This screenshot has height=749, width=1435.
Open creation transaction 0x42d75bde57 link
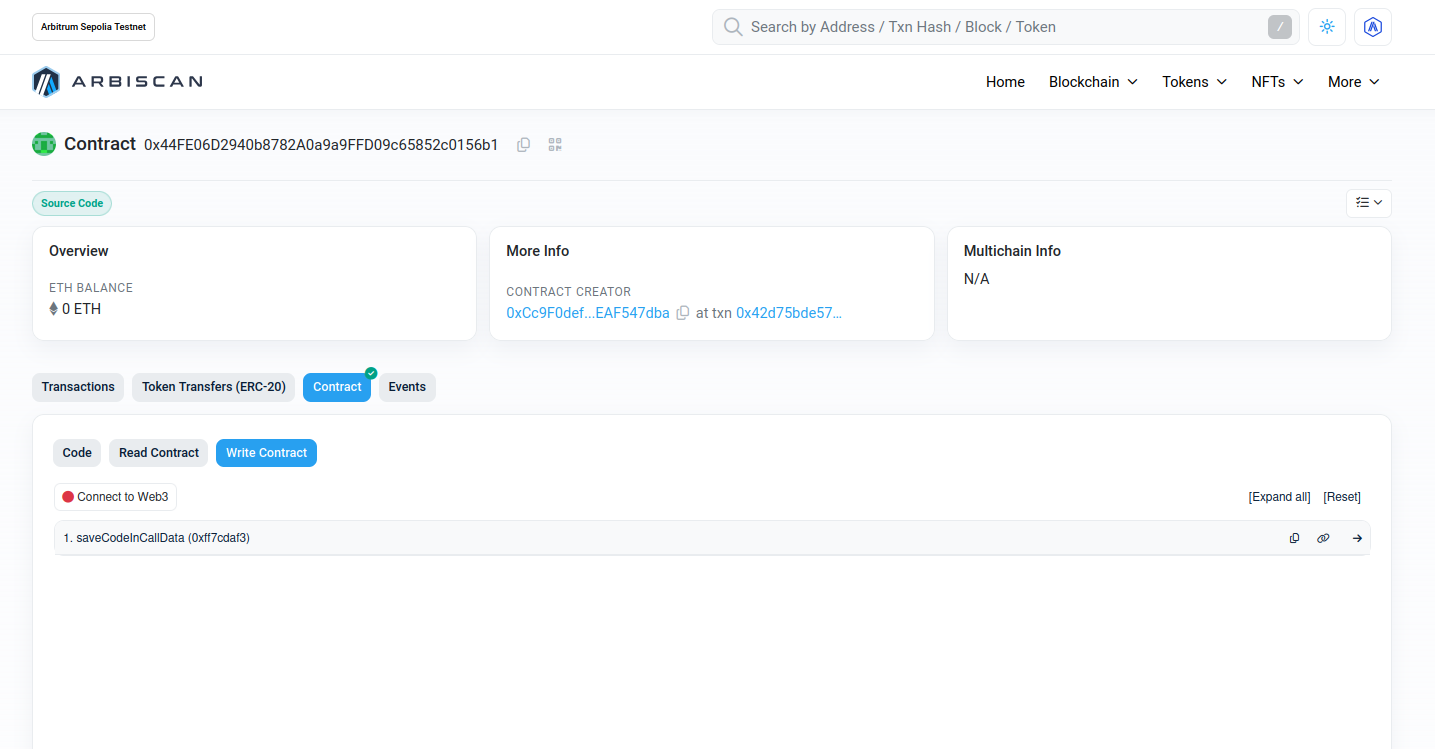[x=789, y=313]
